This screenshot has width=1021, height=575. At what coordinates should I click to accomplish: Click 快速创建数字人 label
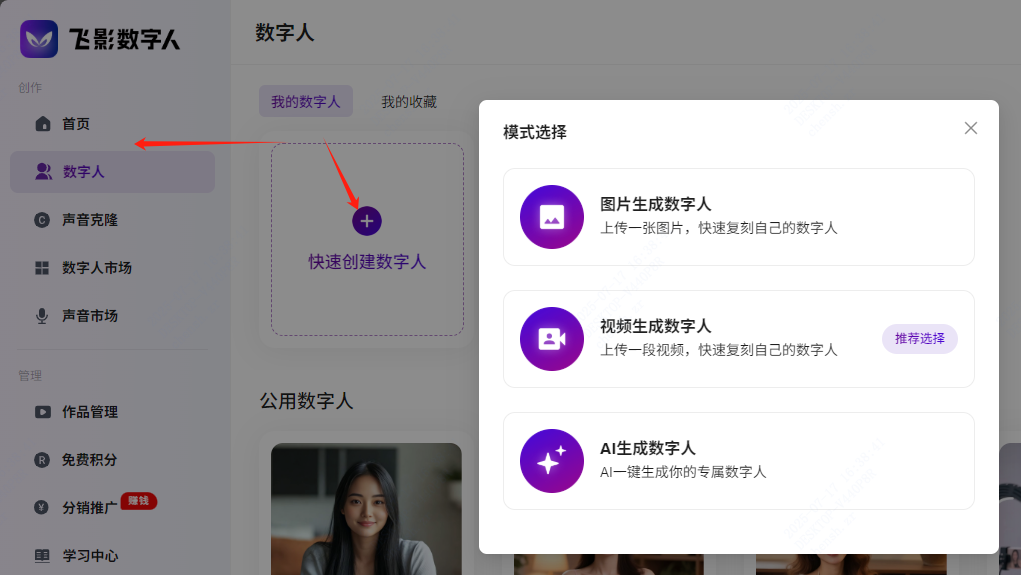(367, 262)
